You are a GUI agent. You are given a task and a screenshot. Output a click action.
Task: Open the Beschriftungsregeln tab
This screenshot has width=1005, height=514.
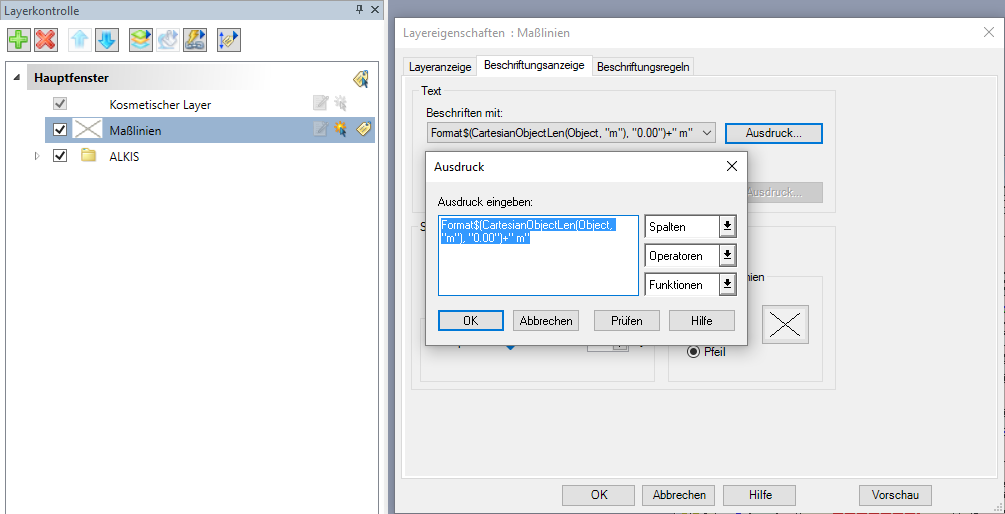[x=643, y=67]
